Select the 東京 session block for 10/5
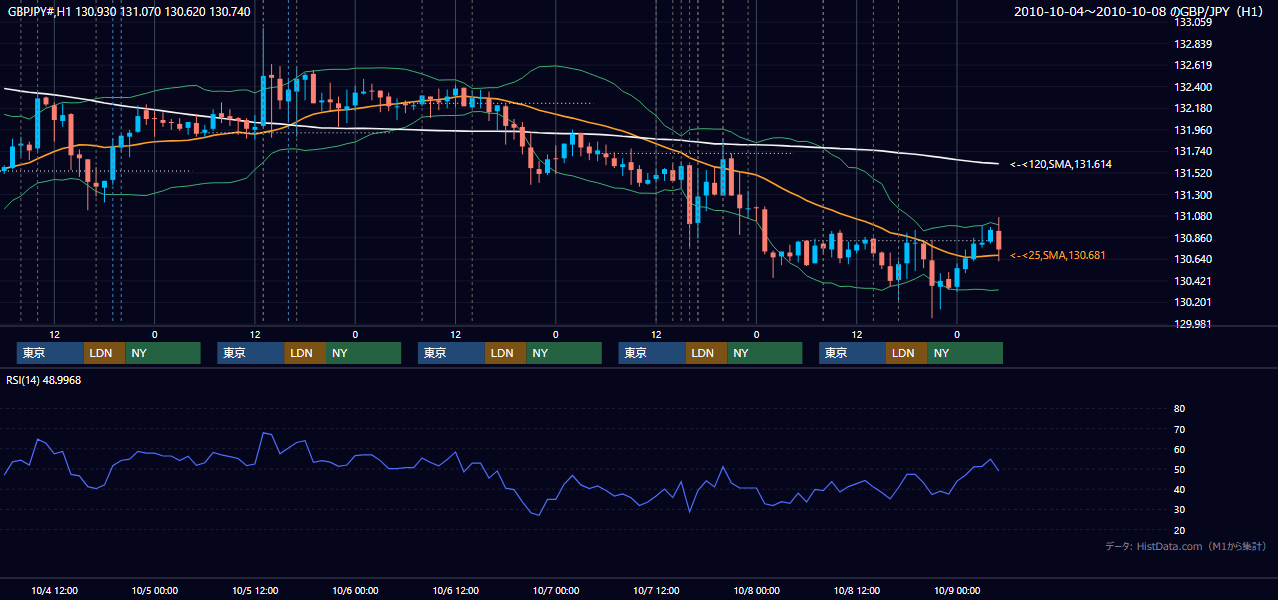The height and width of the screenshot is (600, 1278). (x=251, y=353)
